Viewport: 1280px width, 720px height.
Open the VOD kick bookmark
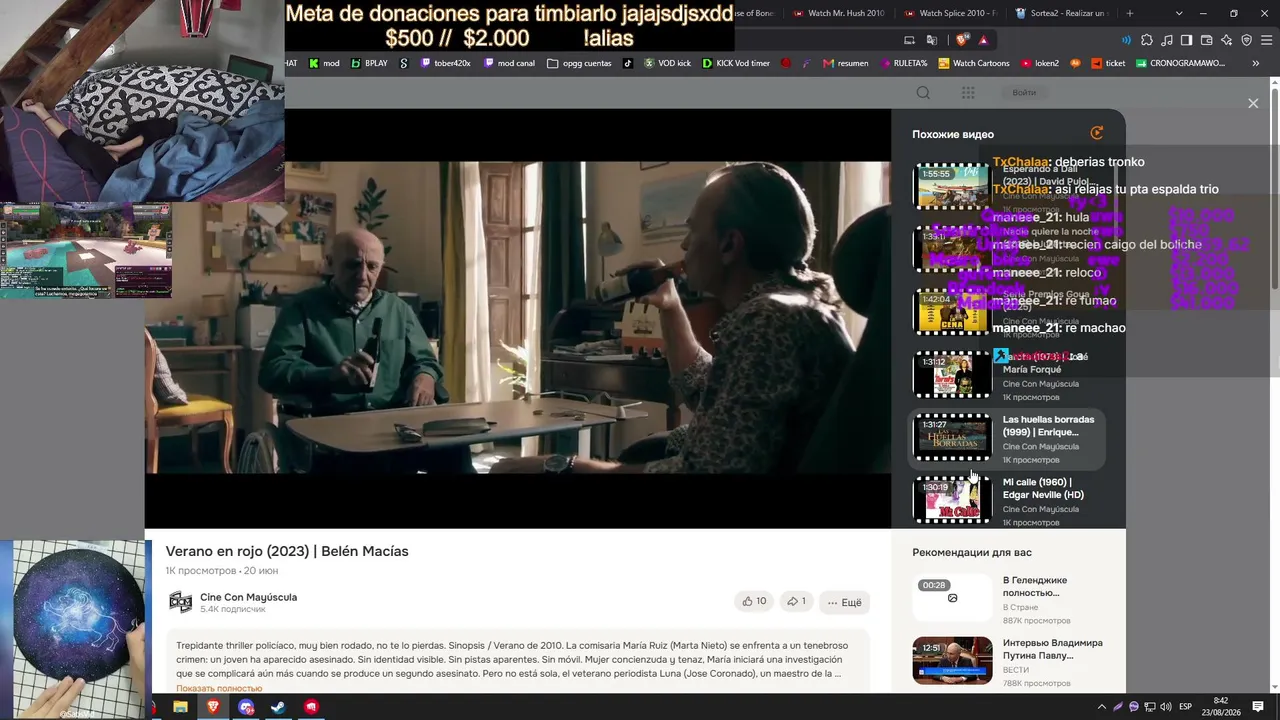(668, 63)
